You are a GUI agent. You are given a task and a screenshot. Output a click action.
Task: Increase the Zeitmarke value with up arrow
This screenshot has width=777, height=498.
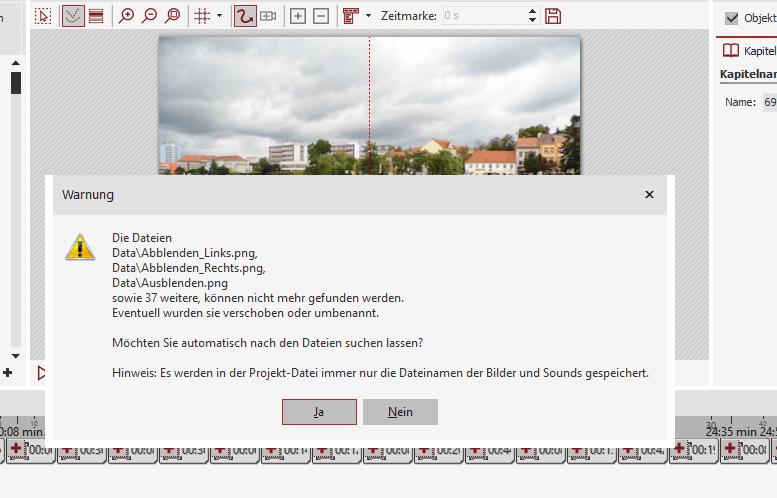click(531, 11)
